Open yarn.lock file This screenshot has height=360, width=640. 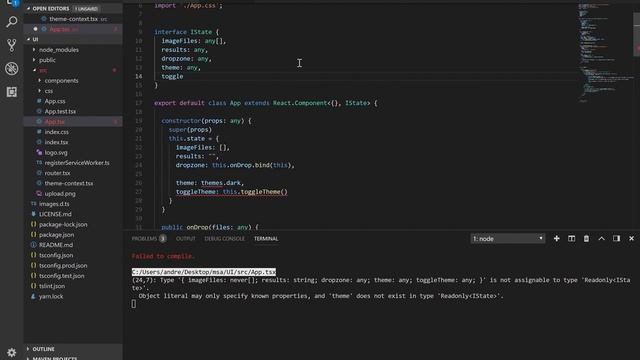tap(51, 296)
